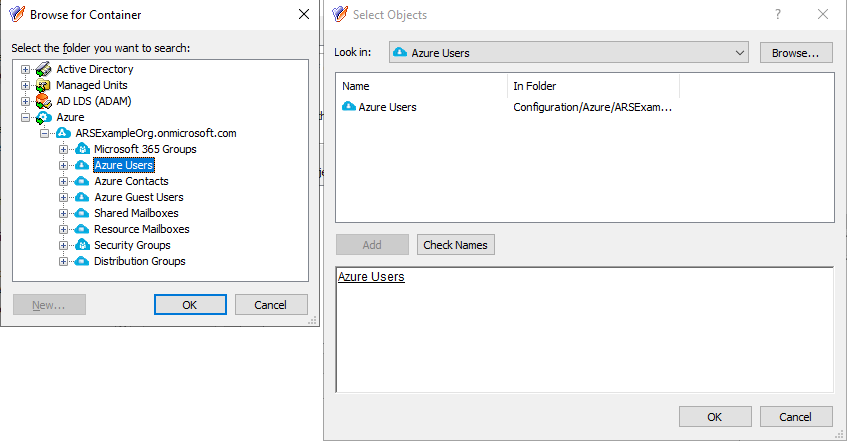Click Cancel in Browse for Container
Image resolution: width=847 pixels, height=441 pixels.
click(x=271, y=305)
